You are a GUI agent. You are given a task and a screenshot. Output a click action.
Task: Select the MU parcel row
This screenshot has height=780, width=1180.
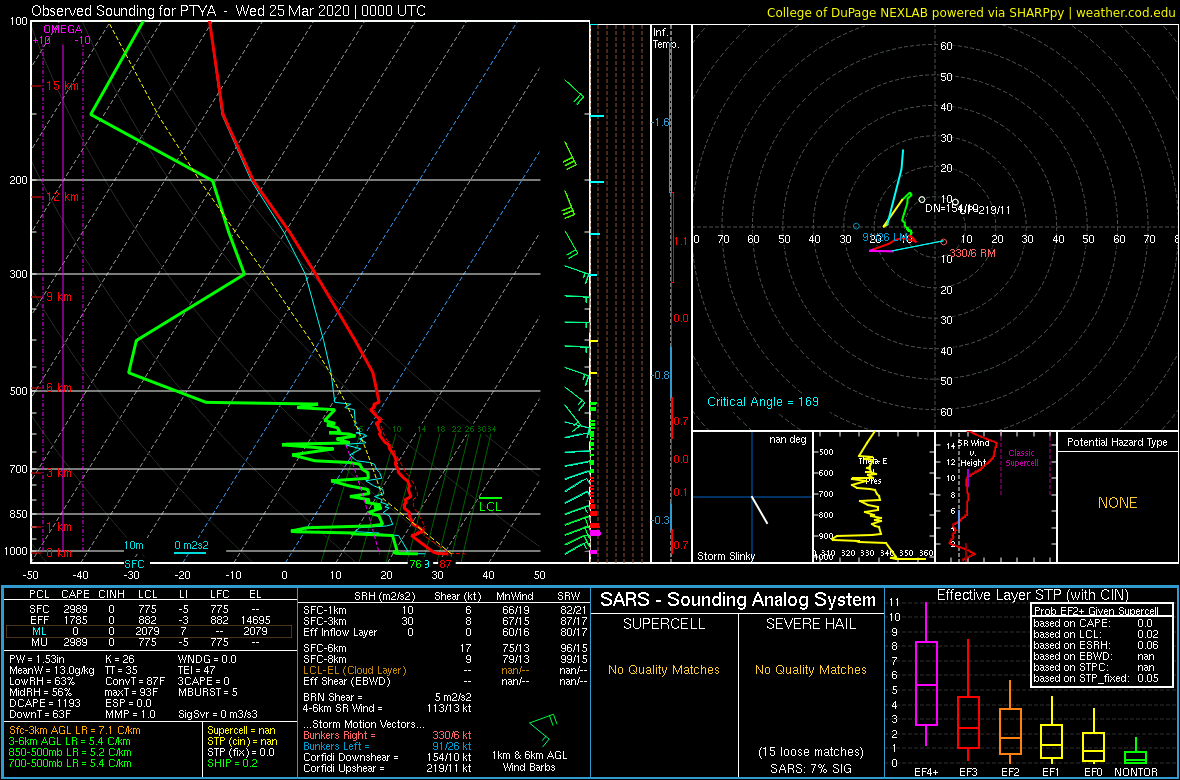(x=150, y=644)
